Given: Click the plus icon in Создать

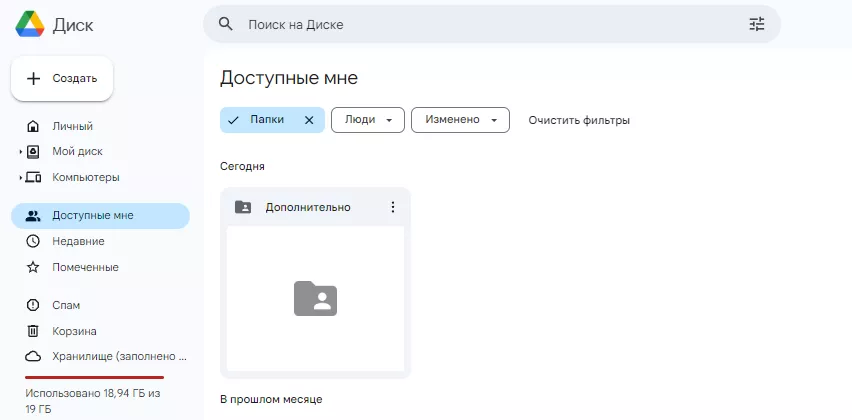Looking at the screenshot, I should (34, 79).
